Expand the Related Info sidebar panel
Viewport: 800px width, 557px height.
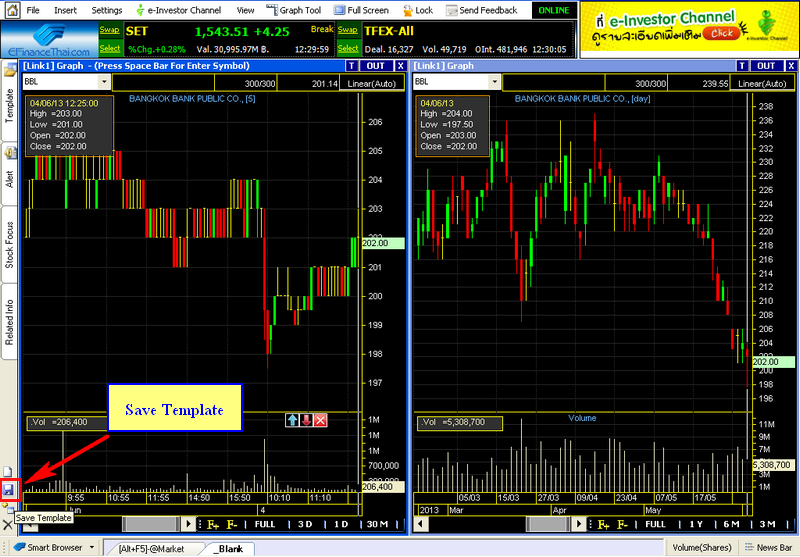coord(9,322)
